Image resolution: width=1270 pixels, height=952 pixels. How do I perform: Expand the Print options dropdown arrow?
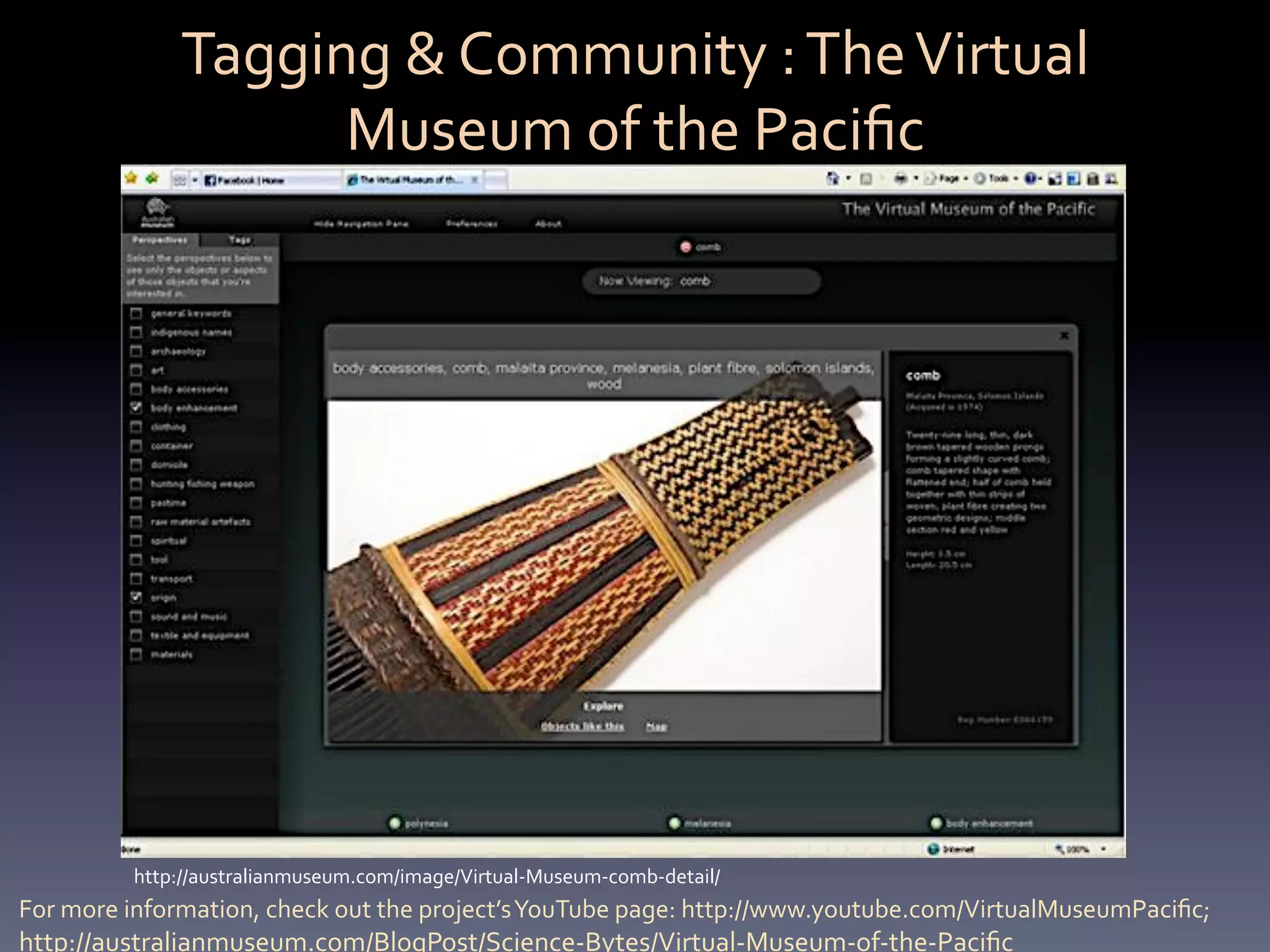click(915, 178)
